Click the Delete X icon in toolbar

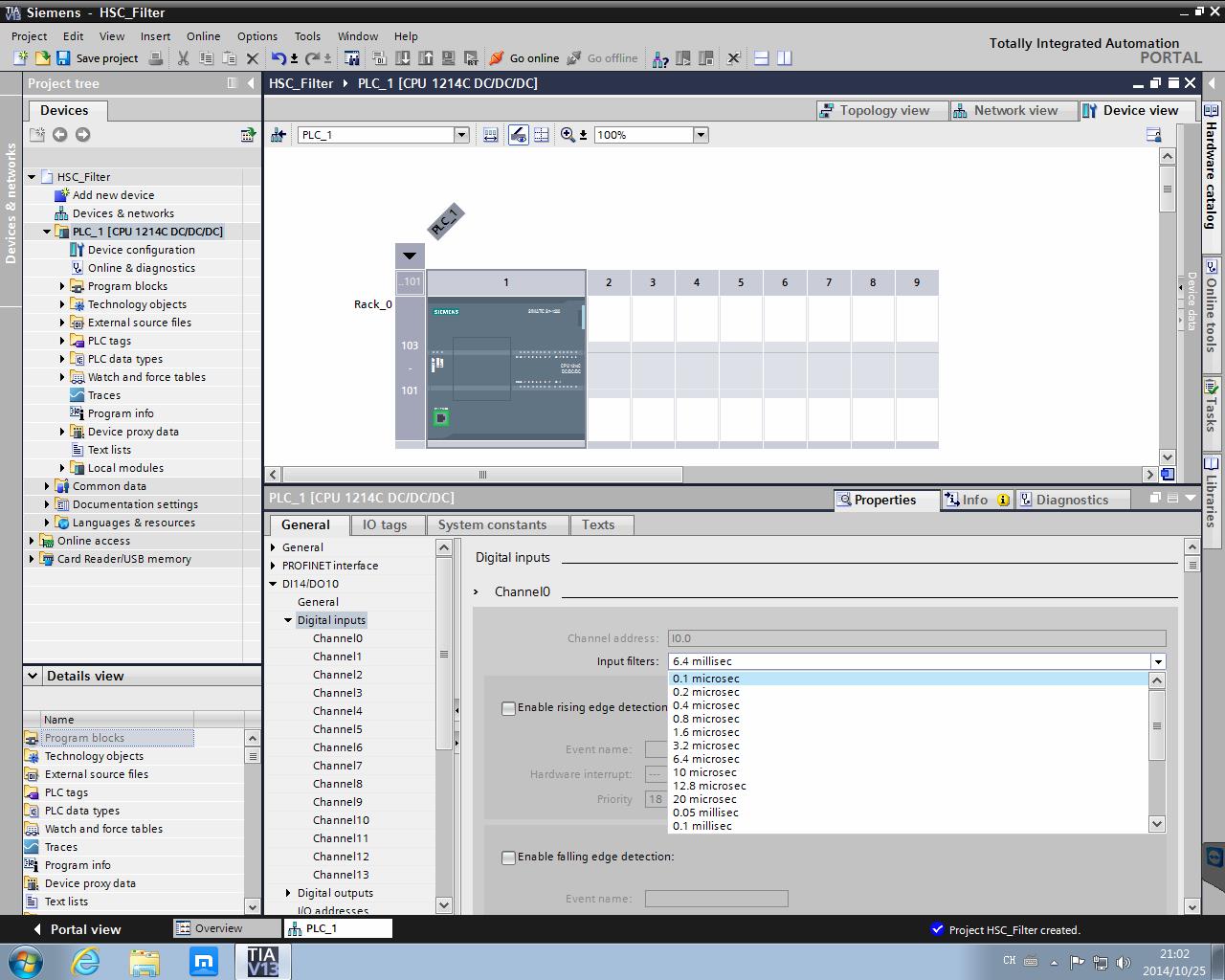click(253, 58)
